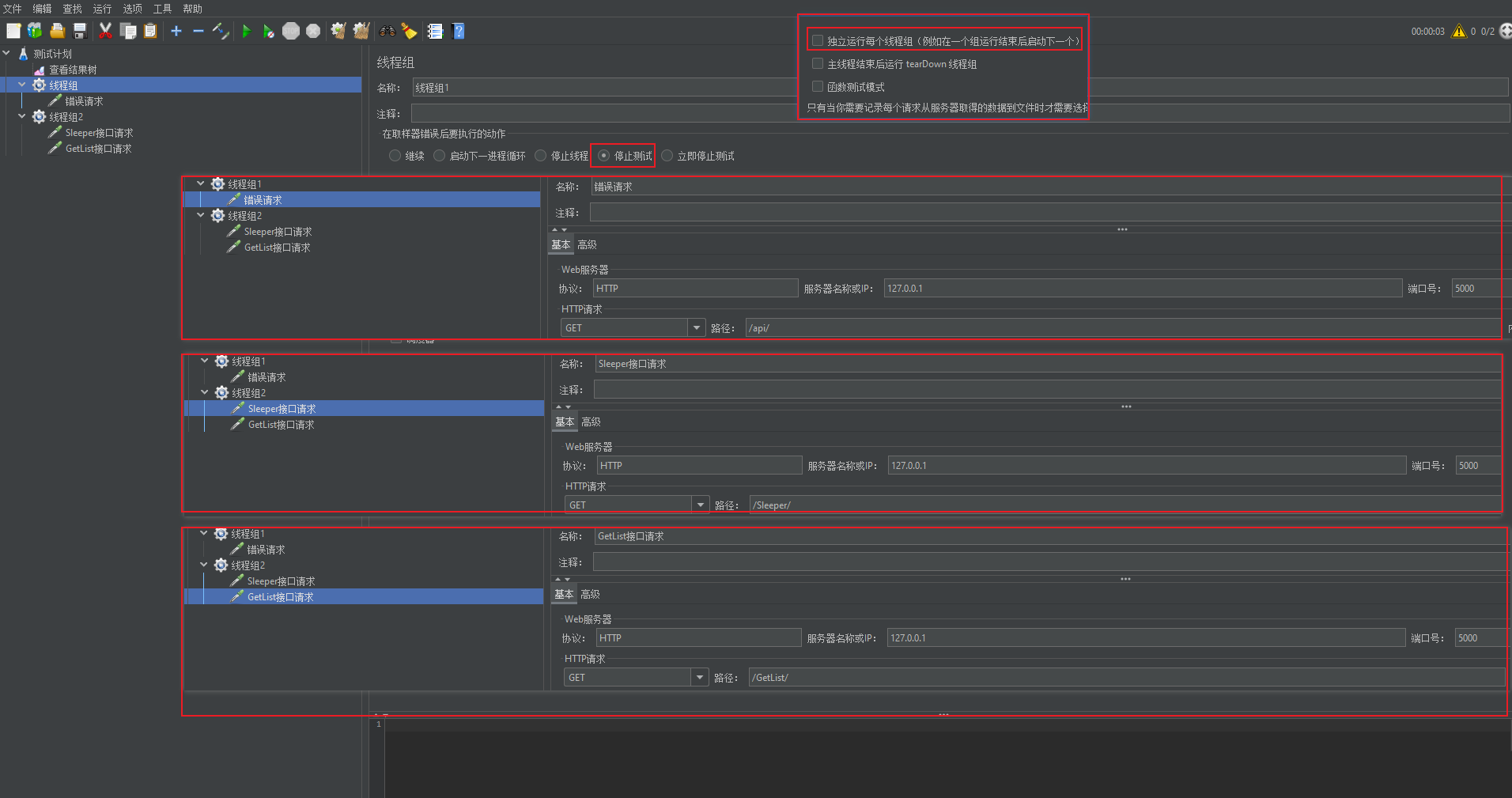The width and height of the screenshot is (1512, 798).
Task: Select the 停止测试 radio button
Action: [603, 156]
